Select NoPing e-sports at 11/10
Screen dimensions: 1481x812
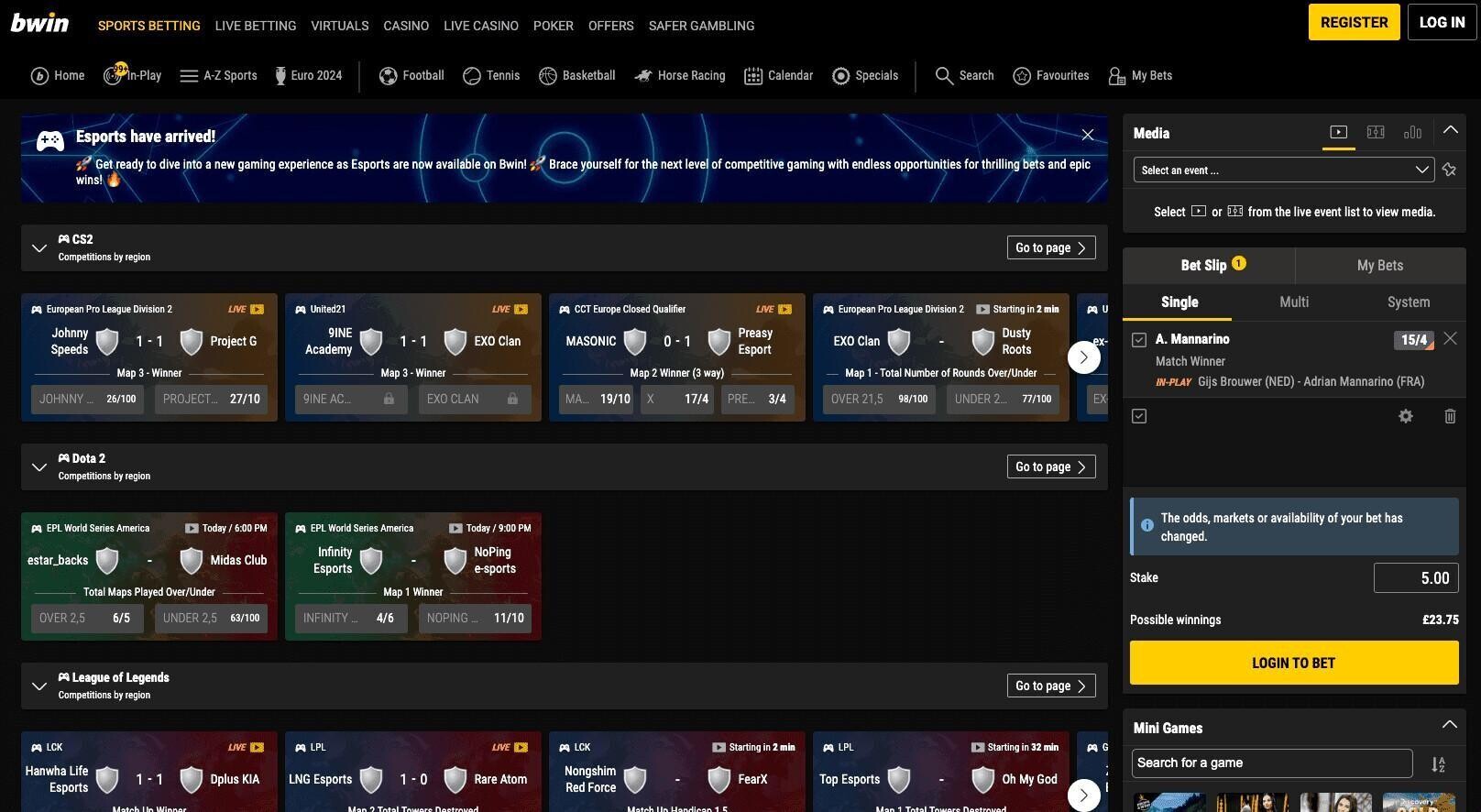[x=476, y=618]
